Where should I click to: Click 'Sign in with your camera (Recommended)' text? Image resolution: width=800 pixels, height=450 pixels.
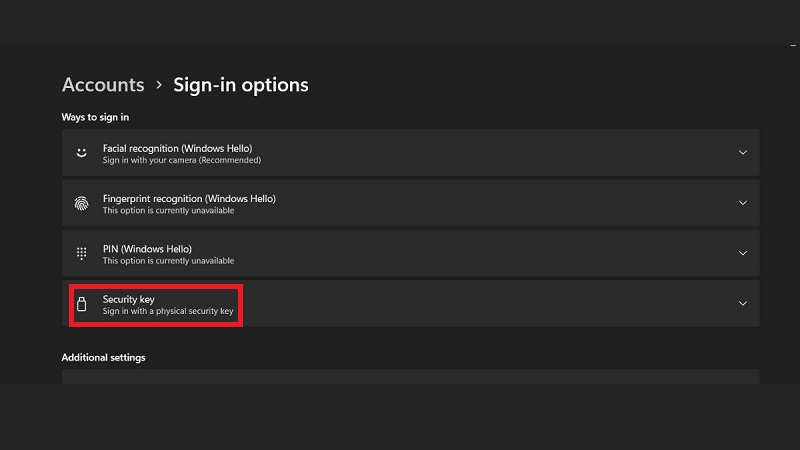click(181, 160)
